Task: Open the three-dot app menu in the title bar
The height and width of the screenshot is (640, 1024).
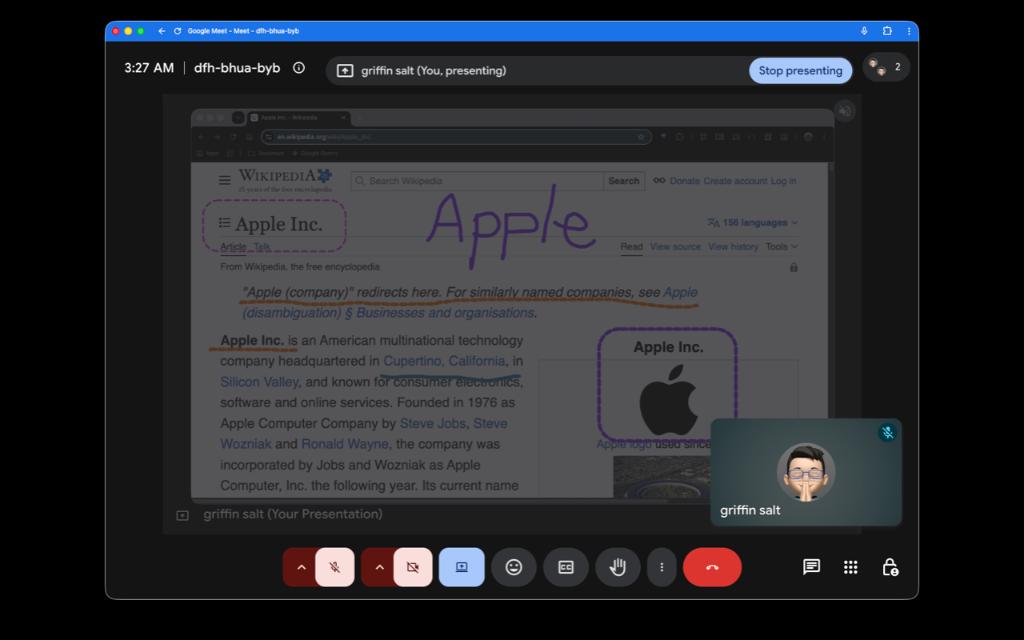Action: click(x=908, y=31)
